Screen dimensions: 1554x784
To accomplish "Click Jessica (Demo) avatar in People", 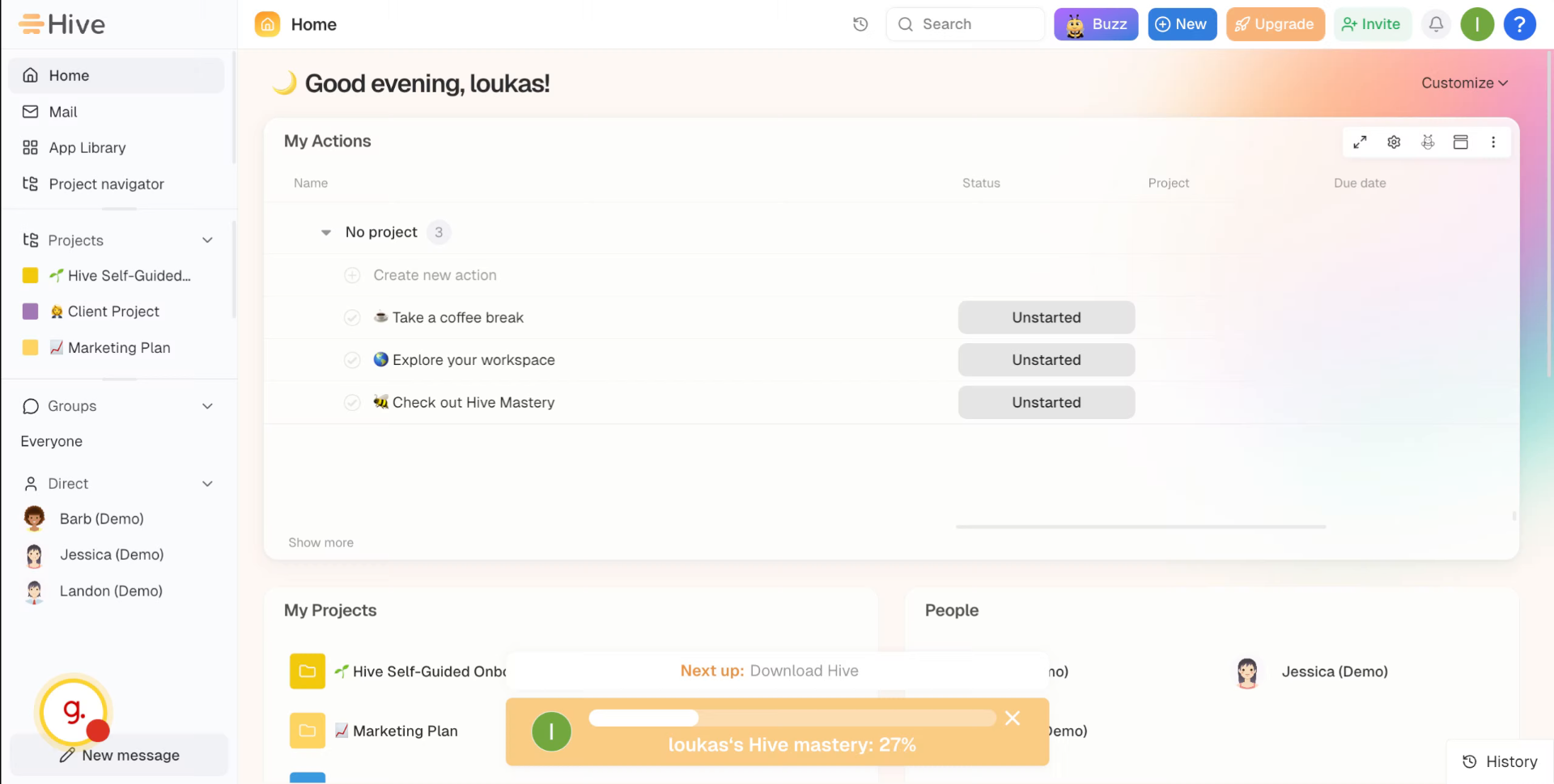I will pos(1247,672).
